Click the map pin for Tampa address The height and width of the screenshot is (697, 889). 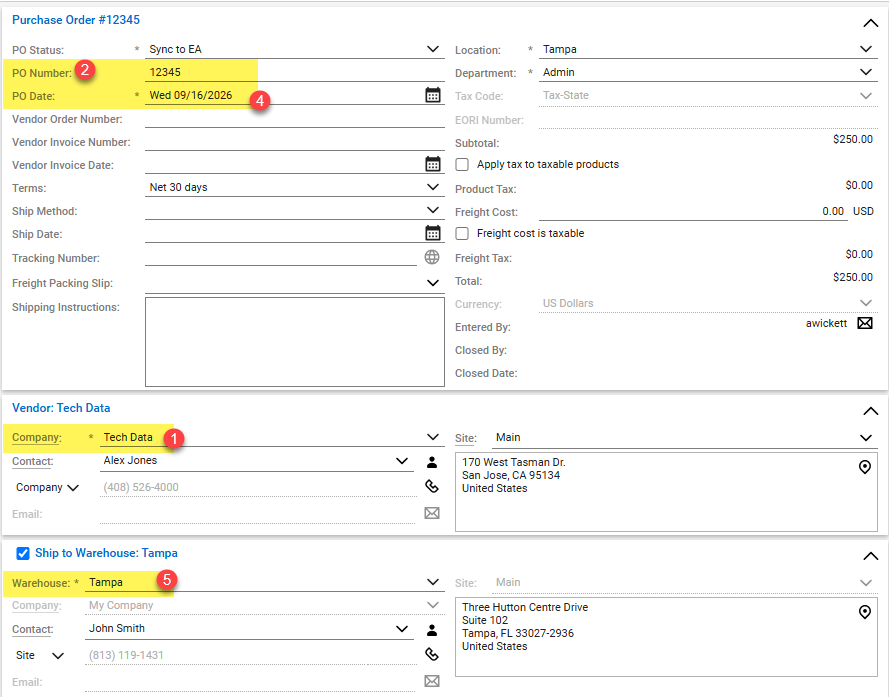coord(865,612)
